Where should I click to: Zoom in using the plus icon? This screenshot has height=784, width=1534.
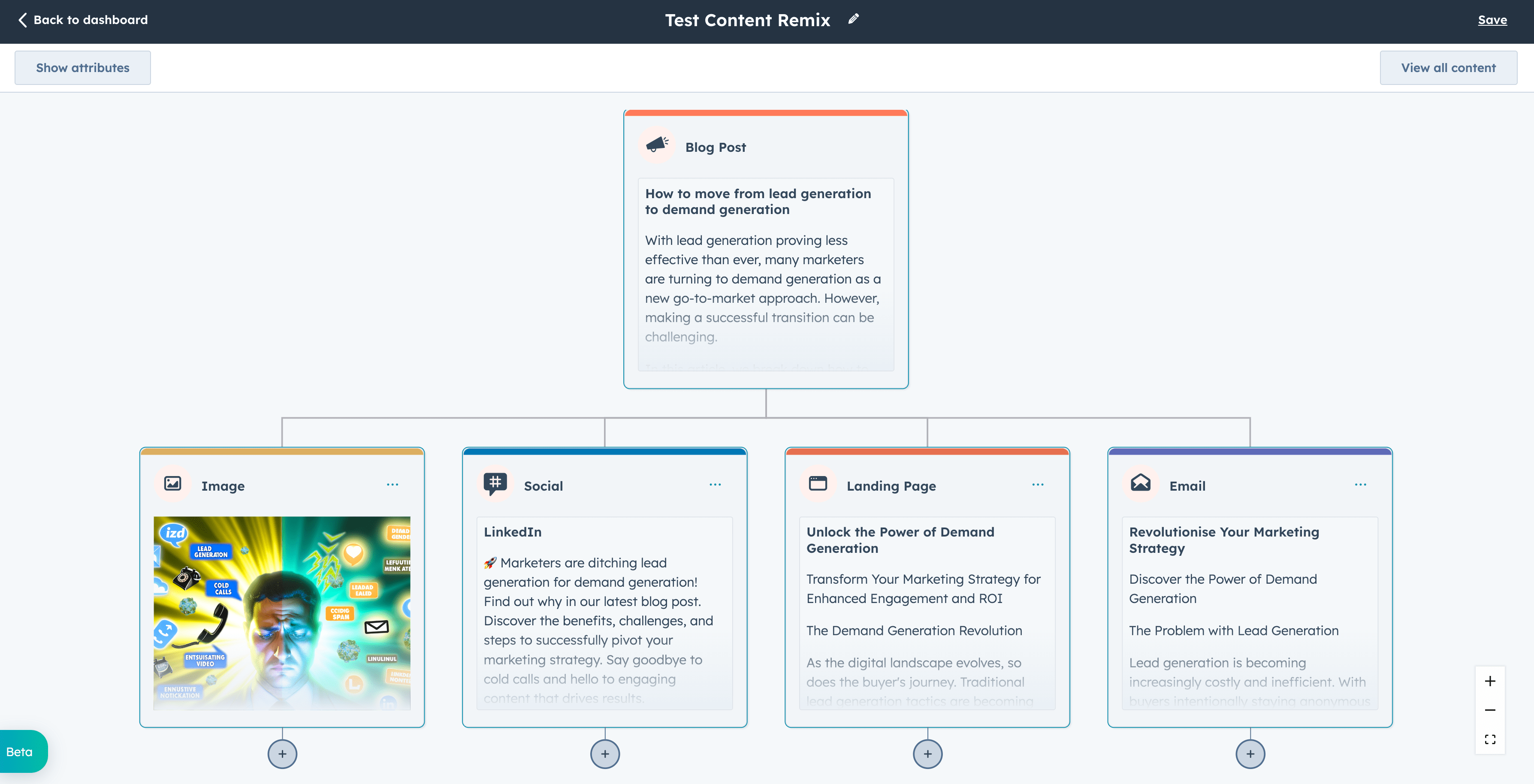(x=1491, y=681)
